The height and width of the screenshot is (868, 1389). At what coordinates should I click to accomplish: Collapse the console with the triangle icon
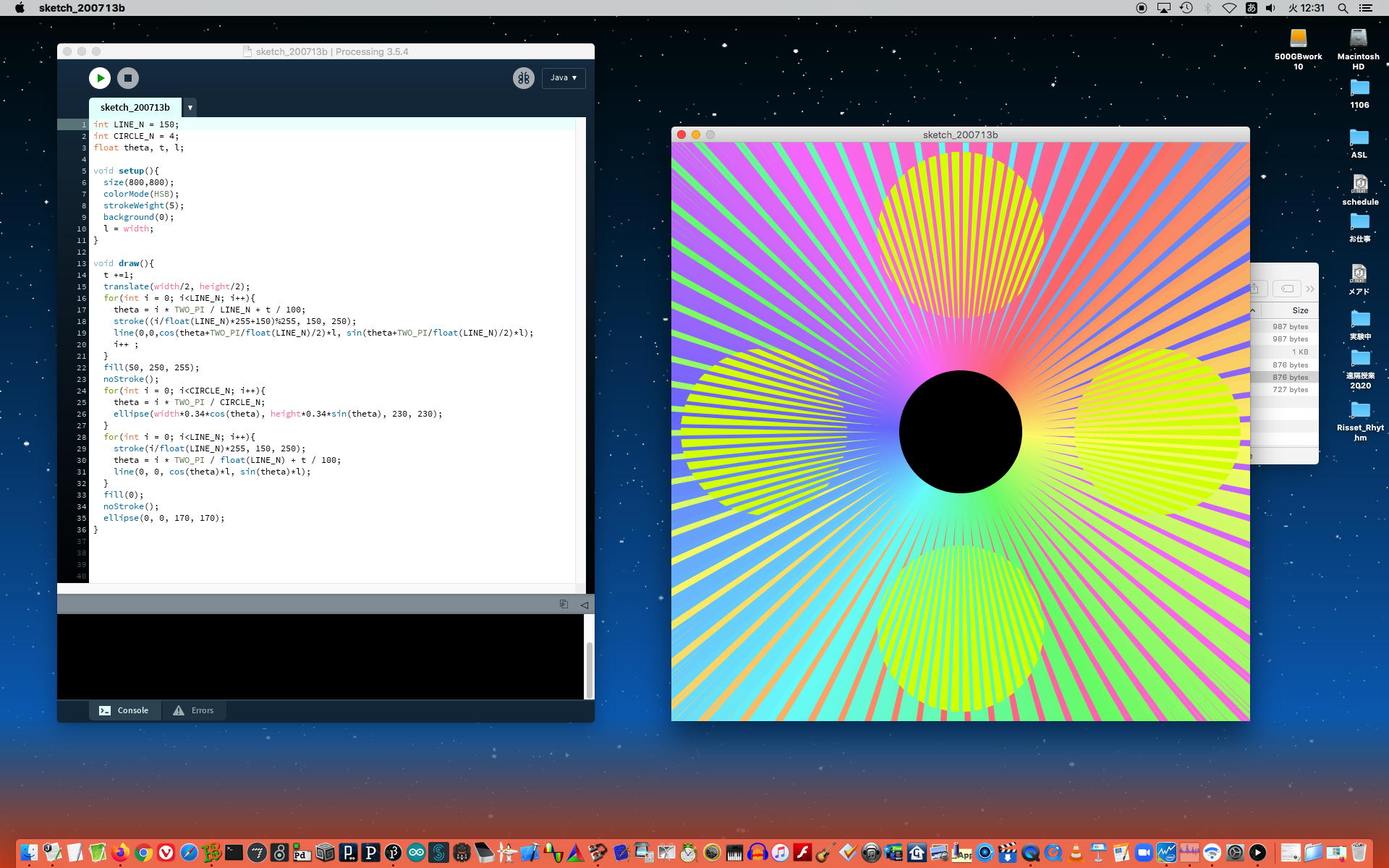[x=584, y=605]
